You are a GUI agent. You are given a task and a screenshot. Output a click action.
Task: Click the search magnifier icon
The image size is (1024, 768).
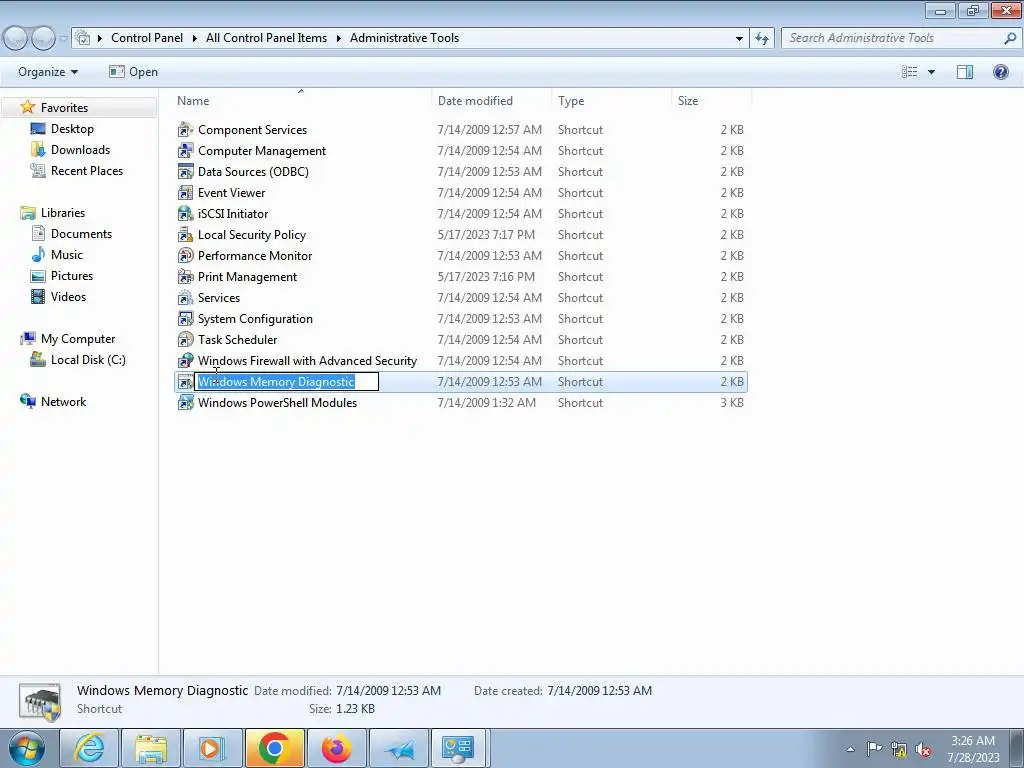click(1010, 39)
